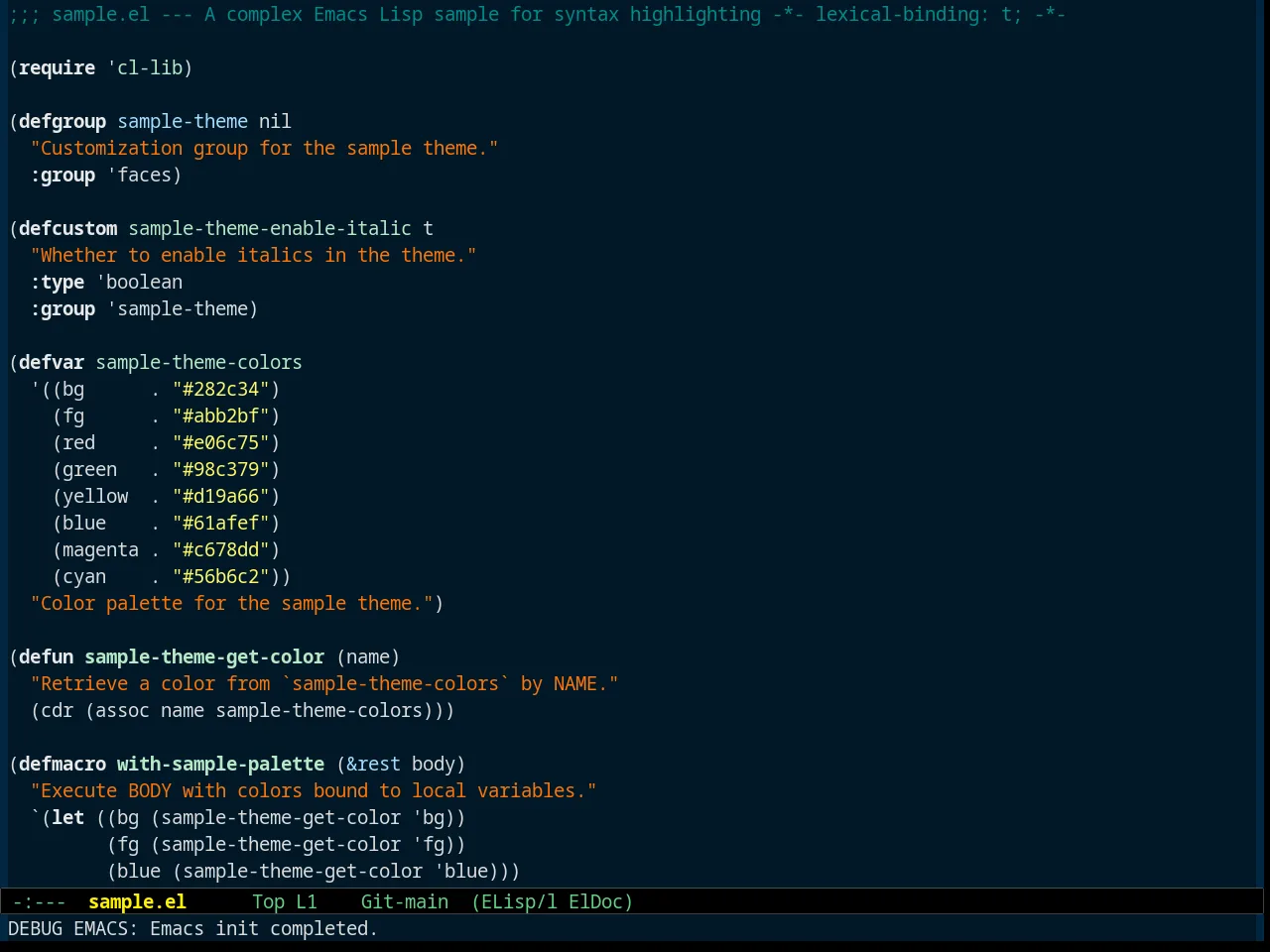
Task: Click on sample-theme-colors in defvar line
Action: (x=198, y=362)
